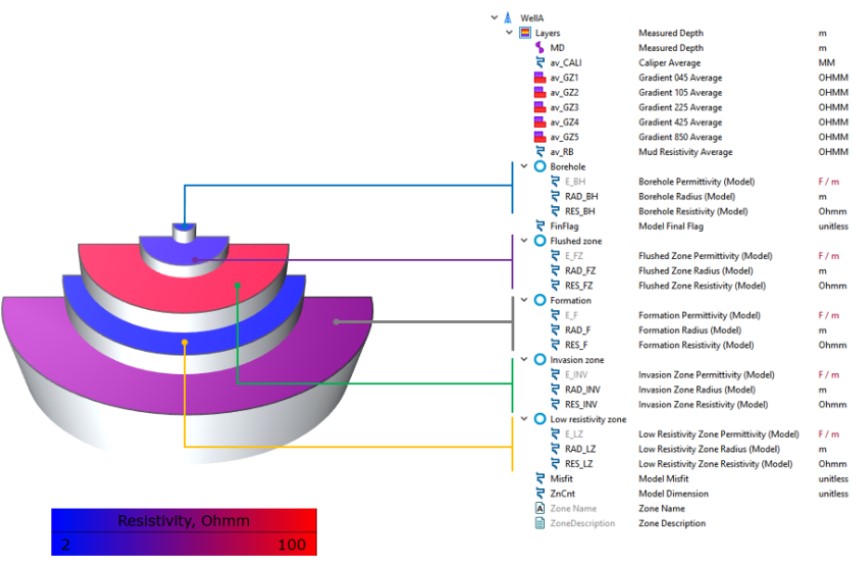Click the RES_FZ curve icon
The height and width of the screenshot is (567, 853).
556,285
